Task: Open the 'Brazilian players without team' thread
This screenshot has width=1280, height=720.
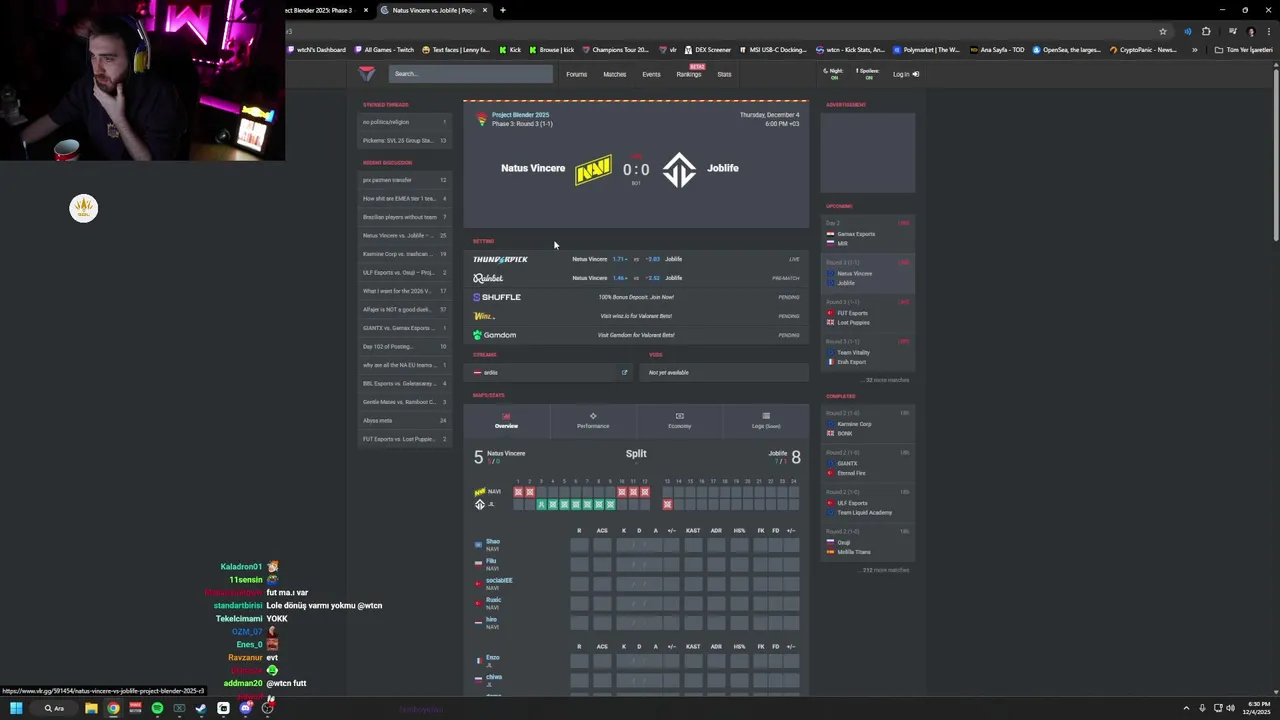Action: point(405,217)
